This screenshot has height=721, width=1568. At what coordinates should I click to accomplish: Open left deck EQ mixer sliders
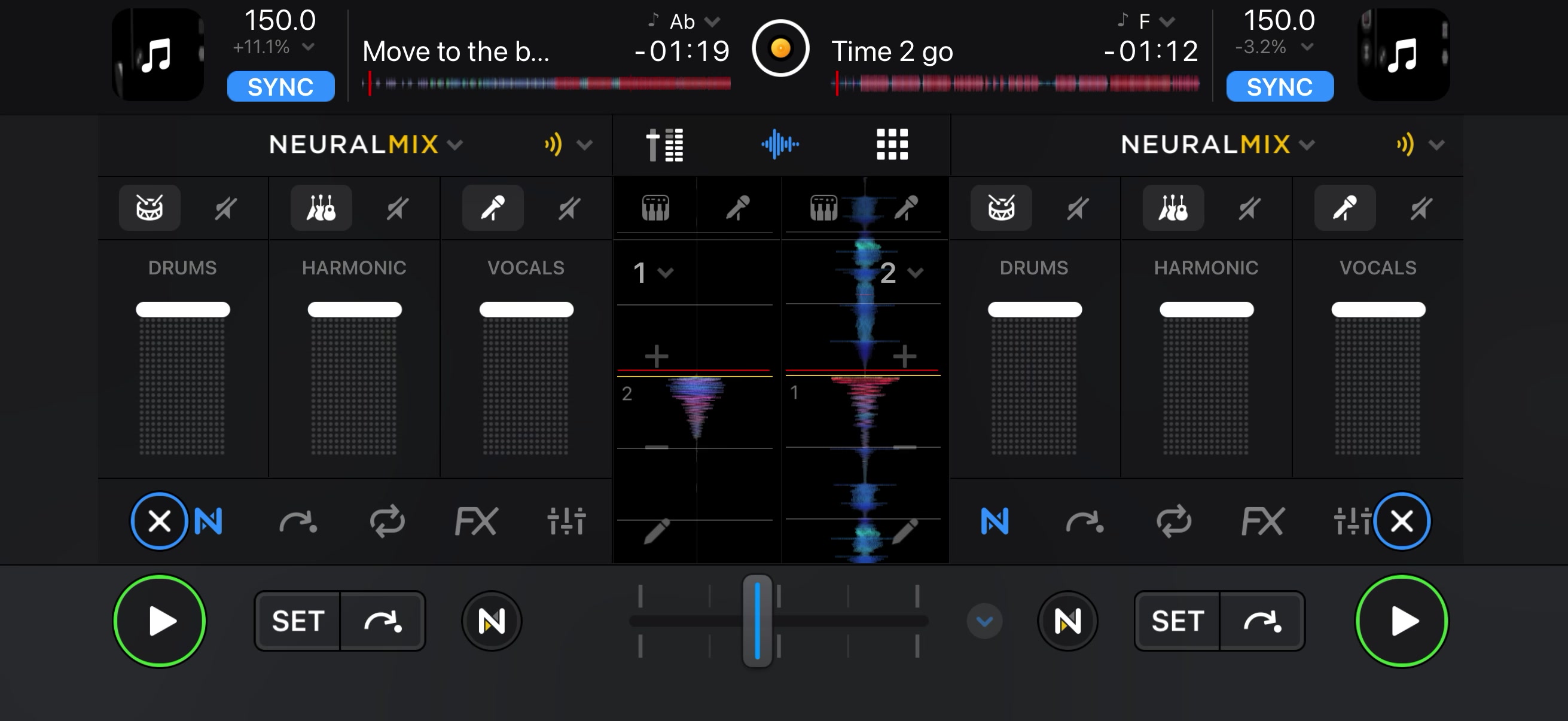click(x=566, y=521)
